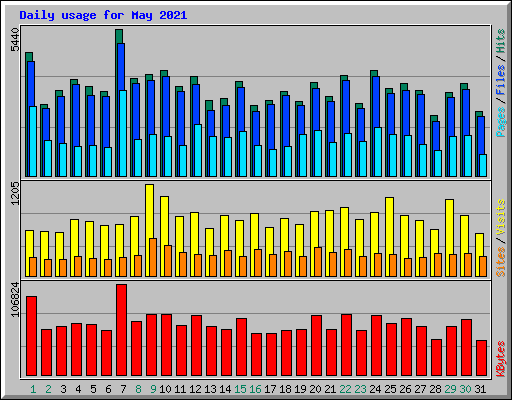This screenshot has height=400, width=512.
Task: Click day label 22 on the axis
Action: coord(345,389)
